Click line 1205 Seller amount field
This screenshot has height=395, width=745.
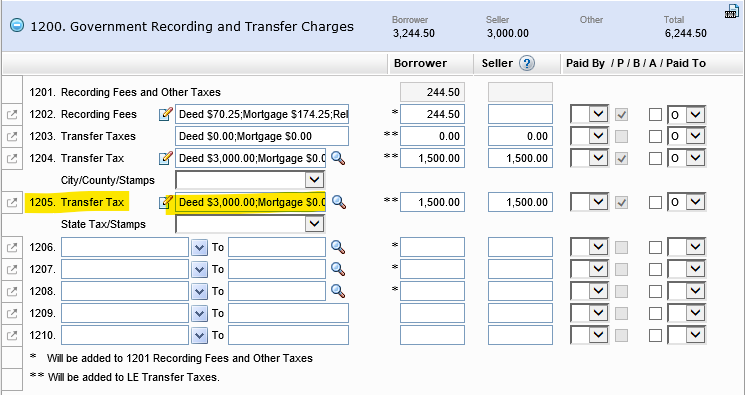click(x=520, y=202)
